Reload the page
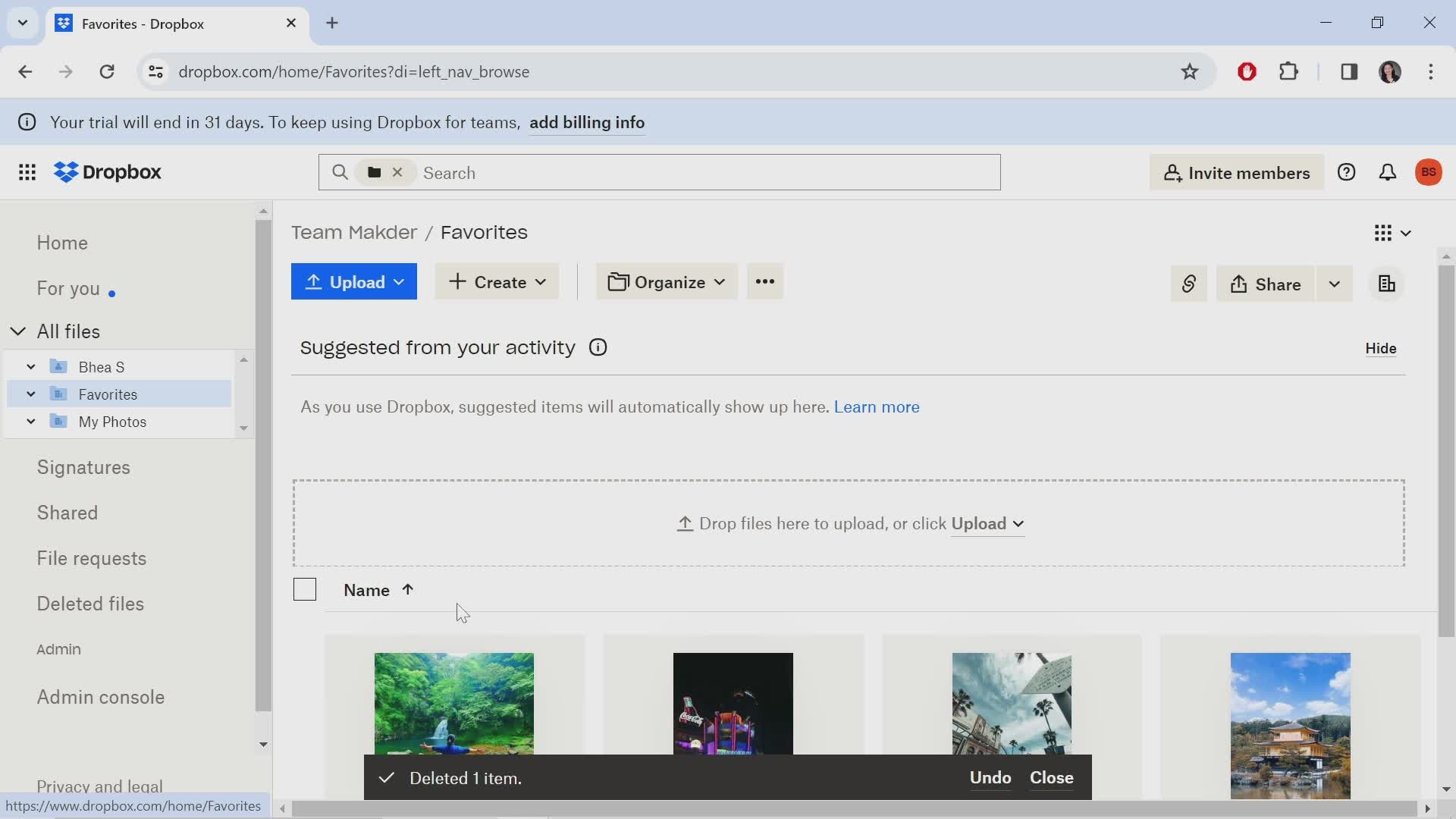 107,72
